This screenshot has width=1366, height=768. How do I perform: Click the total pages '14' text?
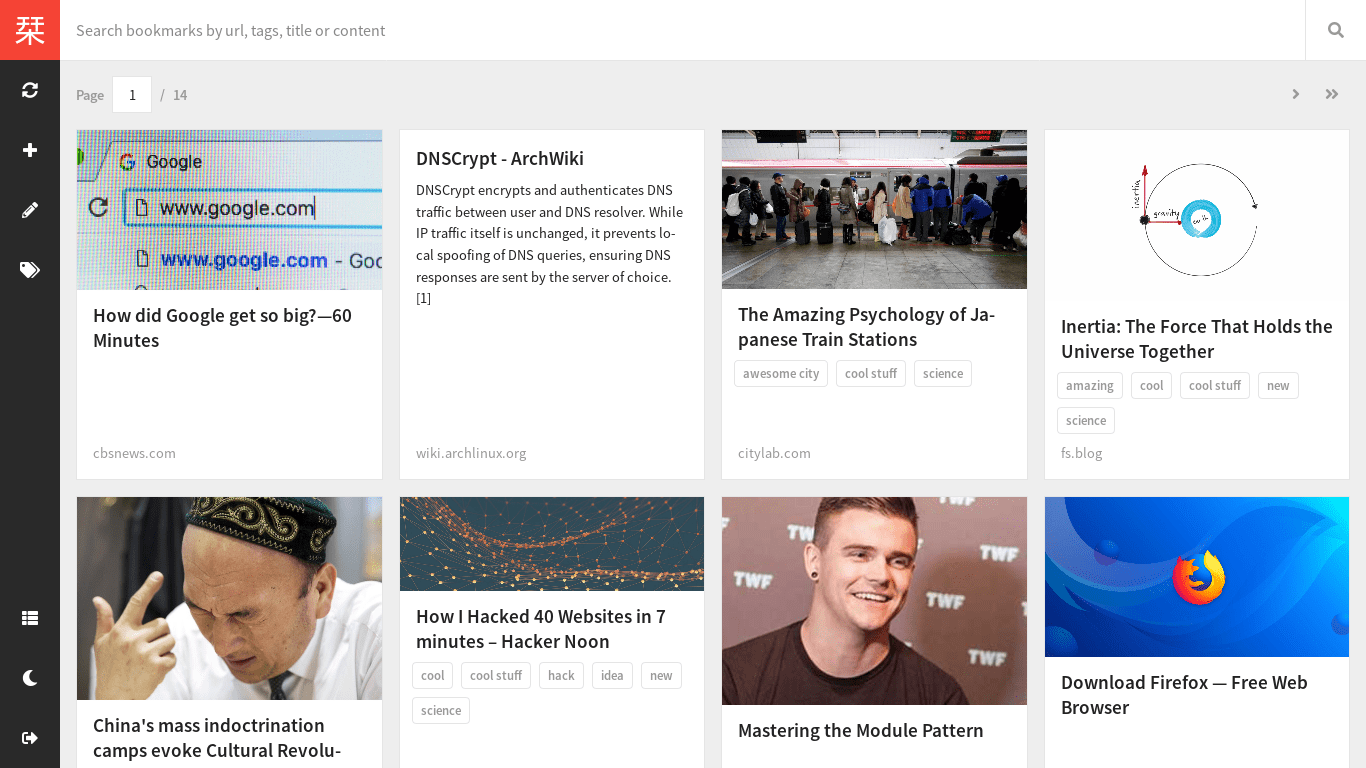click(180, 95)
